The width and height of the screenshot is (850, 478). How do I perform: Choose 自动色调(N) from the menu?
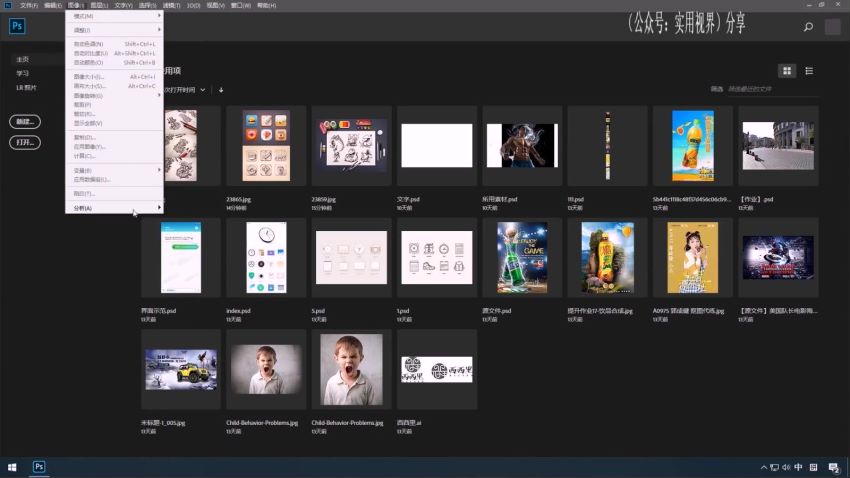point(114,44)
